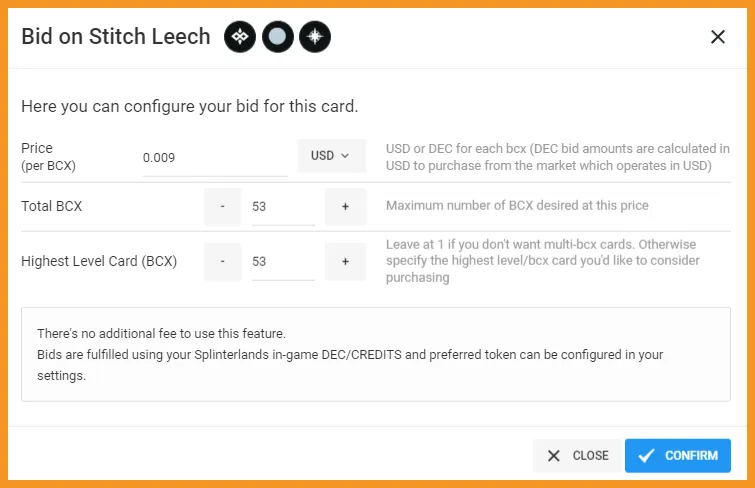The width and height of the screenshot is (755, 488).
Task: Click the gray circle icon in the header
Action: [x=277, y=37]
